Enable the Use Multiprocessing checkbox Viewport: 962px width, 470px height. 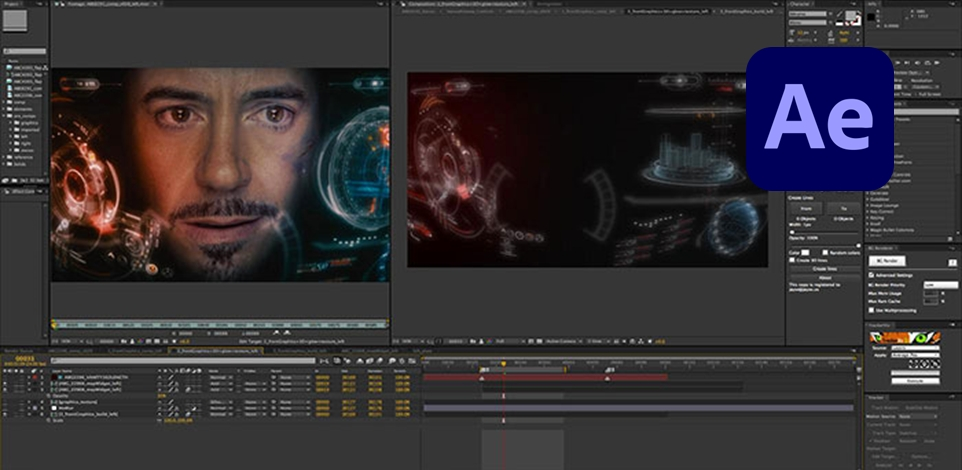871,311
